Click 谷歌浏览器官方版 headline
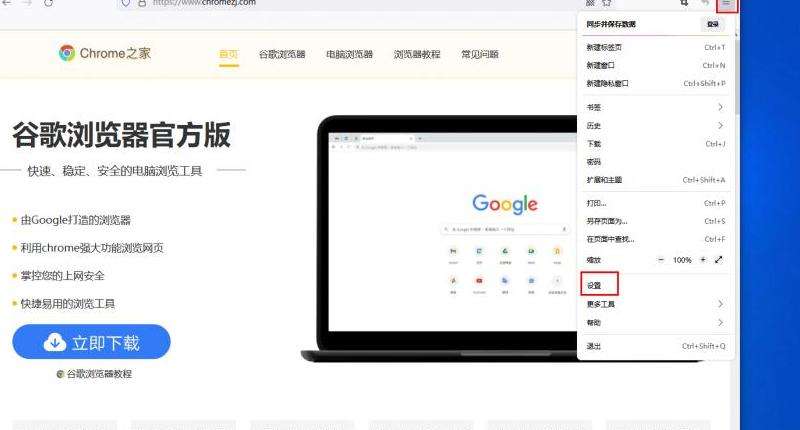The width and height of the screenshot is (800, 430). coord(121,135)
